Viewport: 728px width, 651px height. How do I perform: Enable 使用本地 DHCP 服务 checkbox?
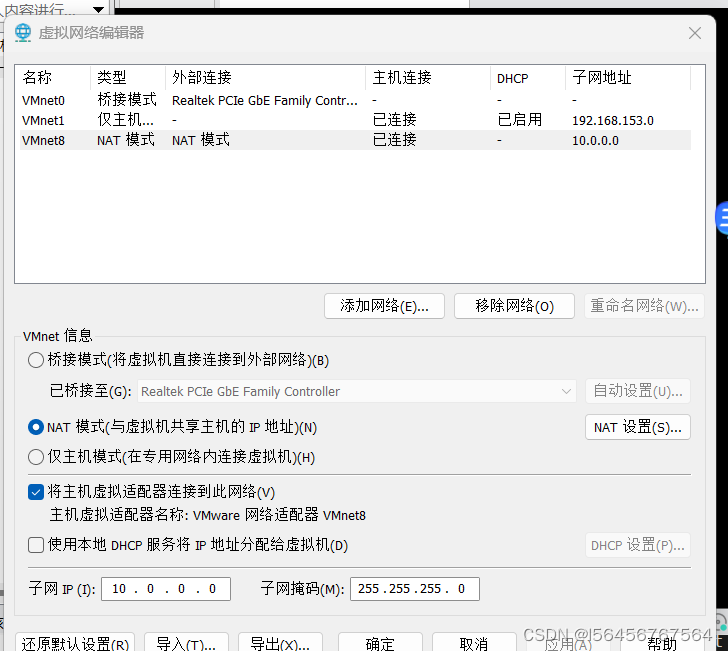(36, 545)
